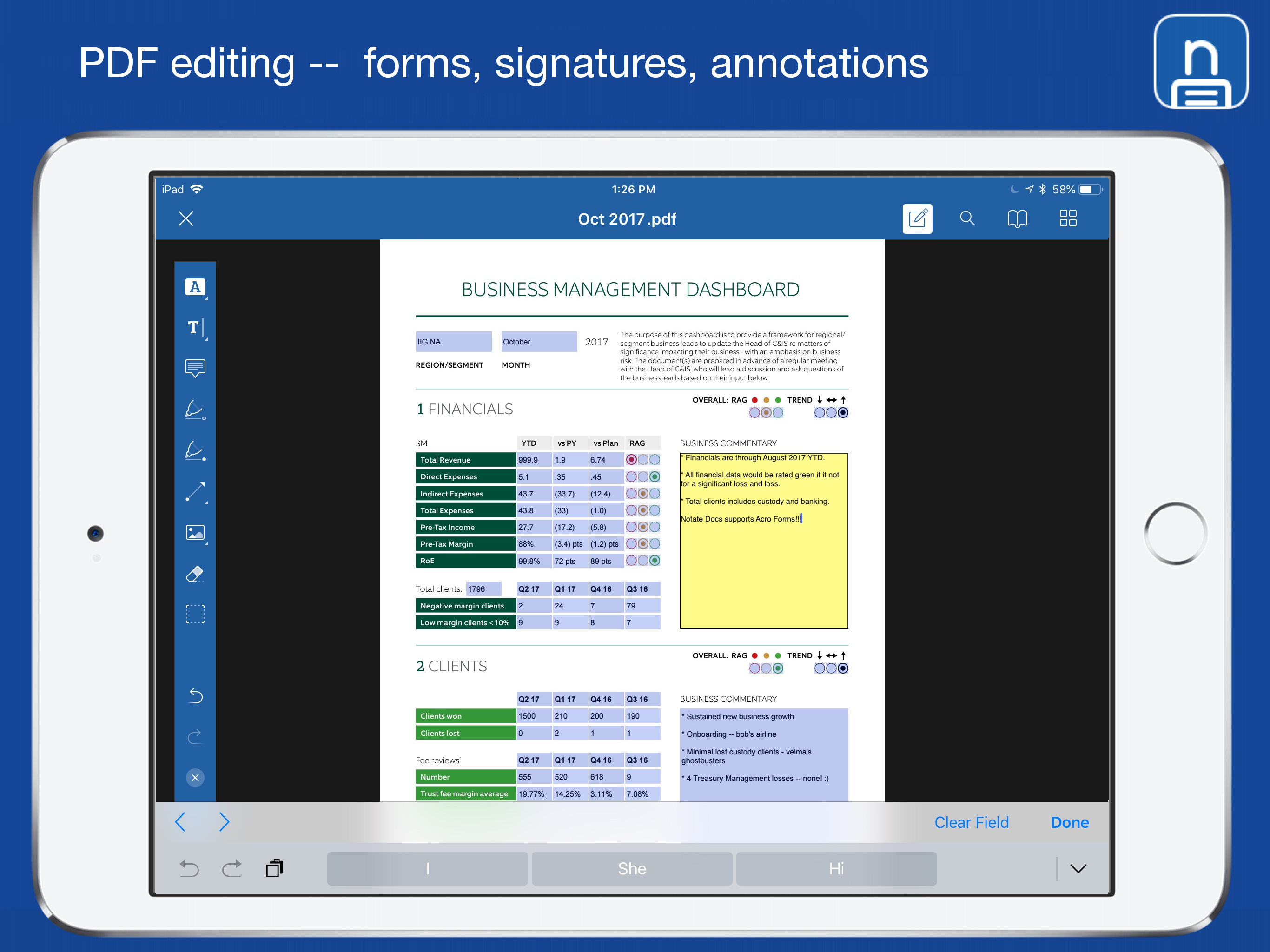Tap the Clear Field button

(x=971, y=822)
